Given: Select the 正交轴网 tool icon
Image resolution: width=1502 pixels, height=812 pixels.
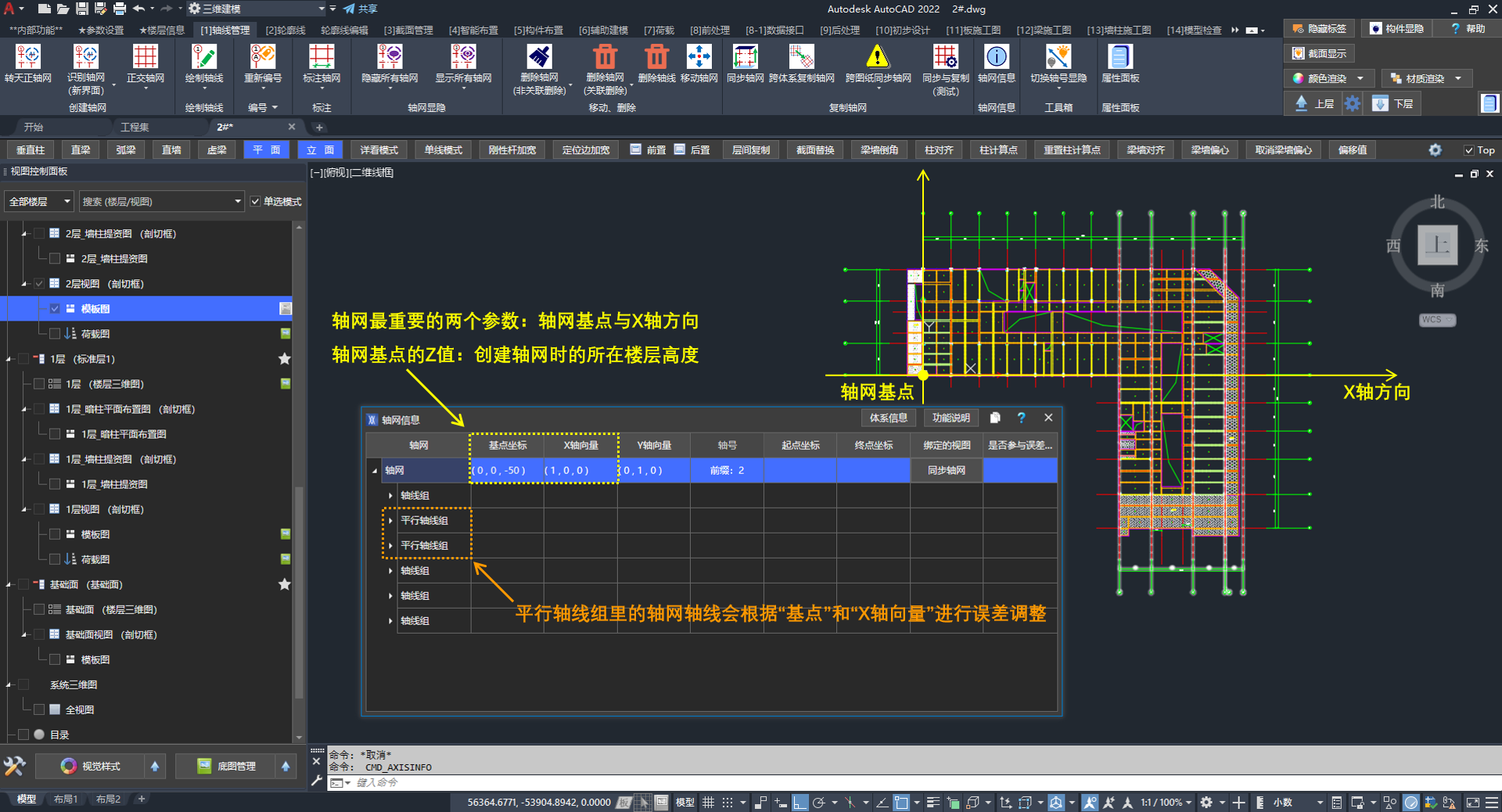Looking at the screenshot, I should [x=145, y=57].
